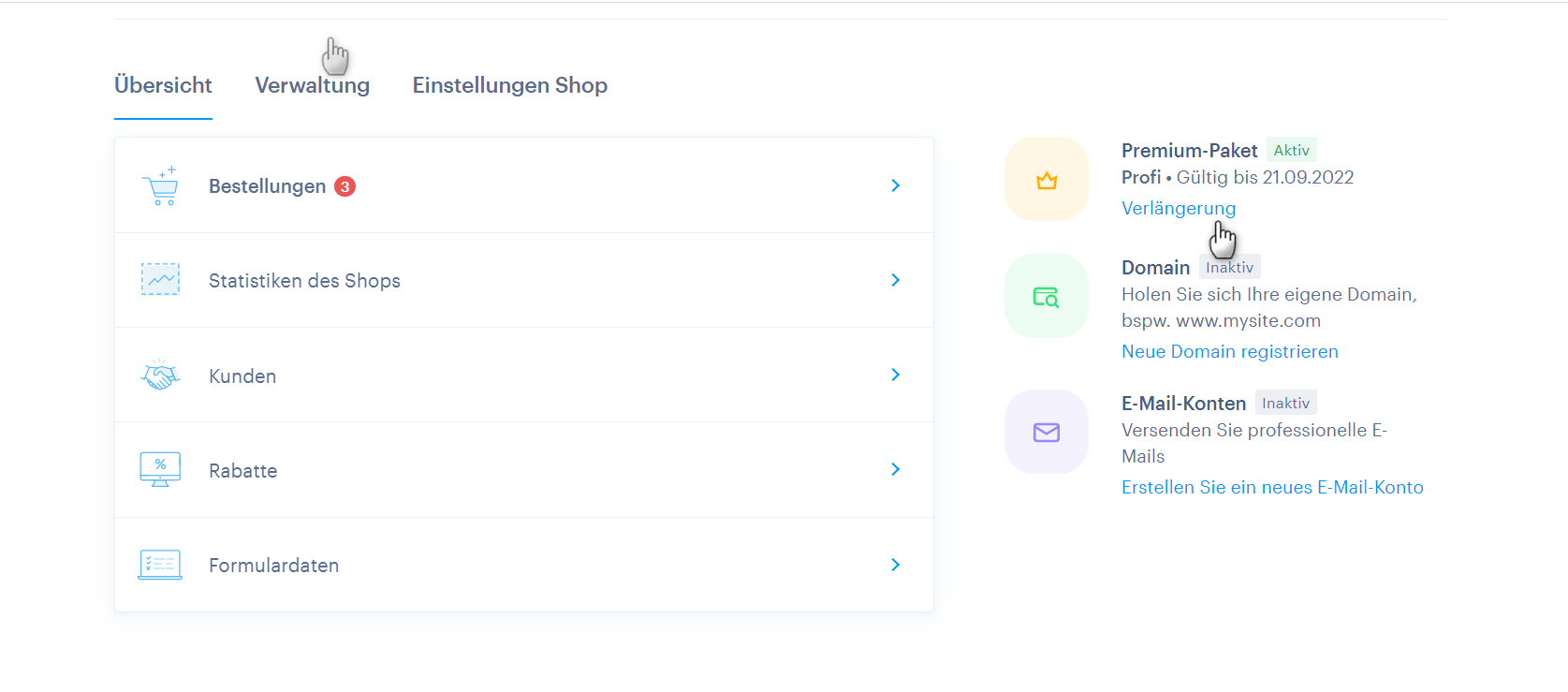This screenshot has height=692, width=1568.
Task: Click the Verlängerung link
Action: tap(1178, 208)
